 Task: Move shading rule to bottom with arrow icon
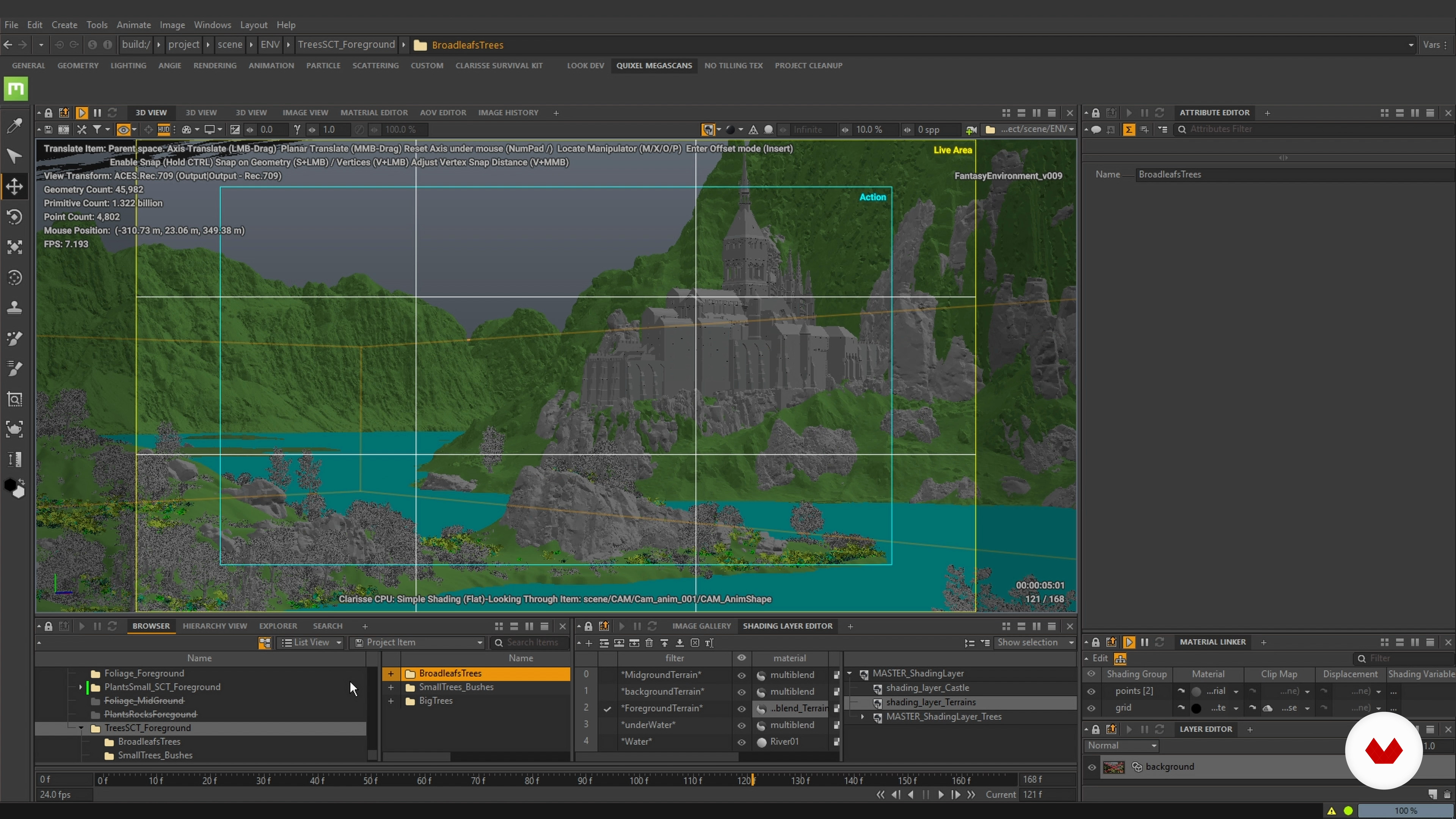coord(679,643)
